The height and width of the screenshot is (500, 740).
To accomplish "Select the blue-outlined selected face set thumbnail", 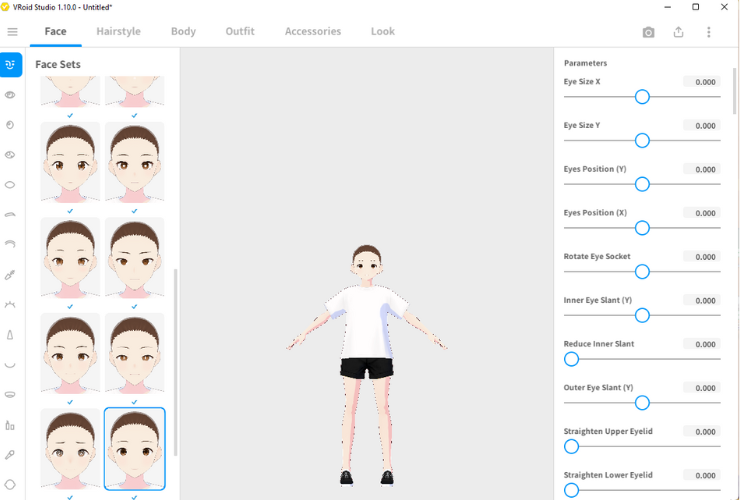I will point(135,449).
